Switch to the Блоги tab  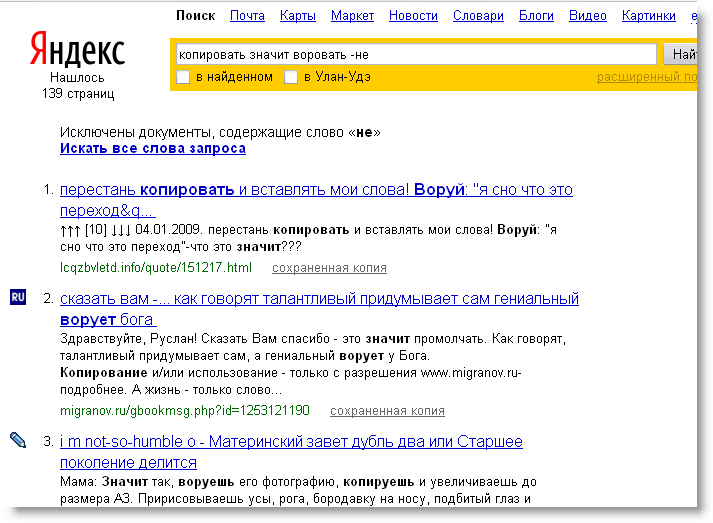536,16
